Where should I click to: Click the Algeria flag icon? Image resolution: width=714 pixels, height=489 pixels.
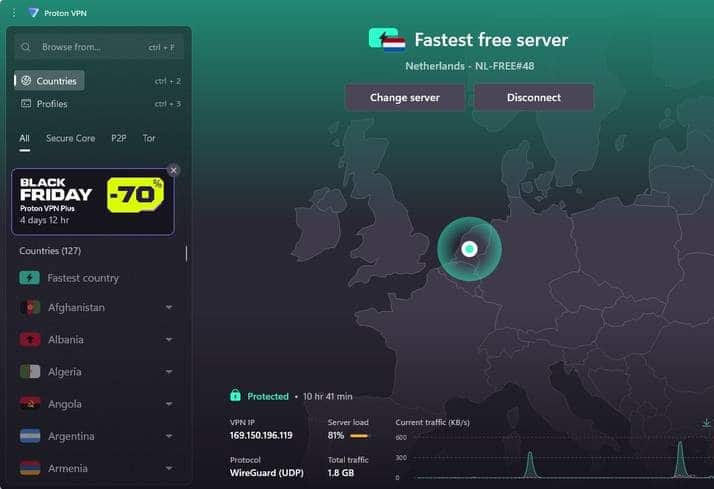click(30, 372)
